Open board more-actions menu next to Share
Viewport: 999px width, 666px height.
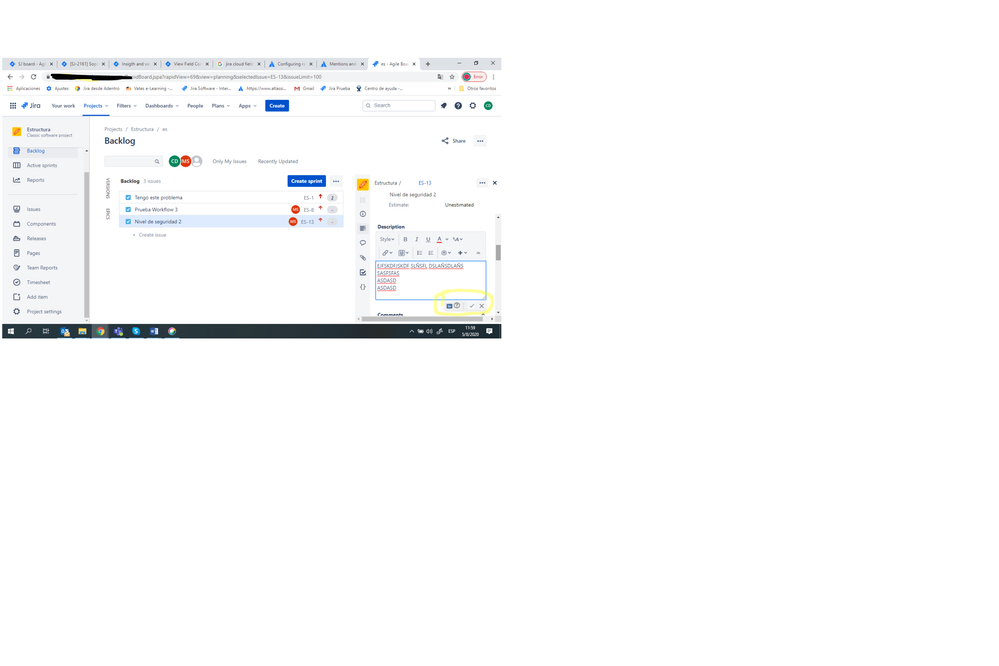click(480, 141)
